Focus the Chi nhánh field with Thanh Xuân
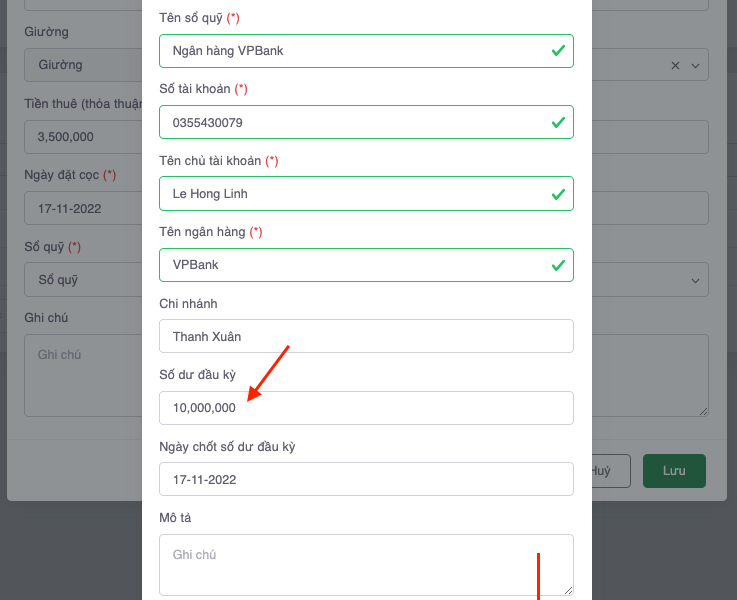Image resolution: width=737 pixels, height=600 pixels. (366, 336)
